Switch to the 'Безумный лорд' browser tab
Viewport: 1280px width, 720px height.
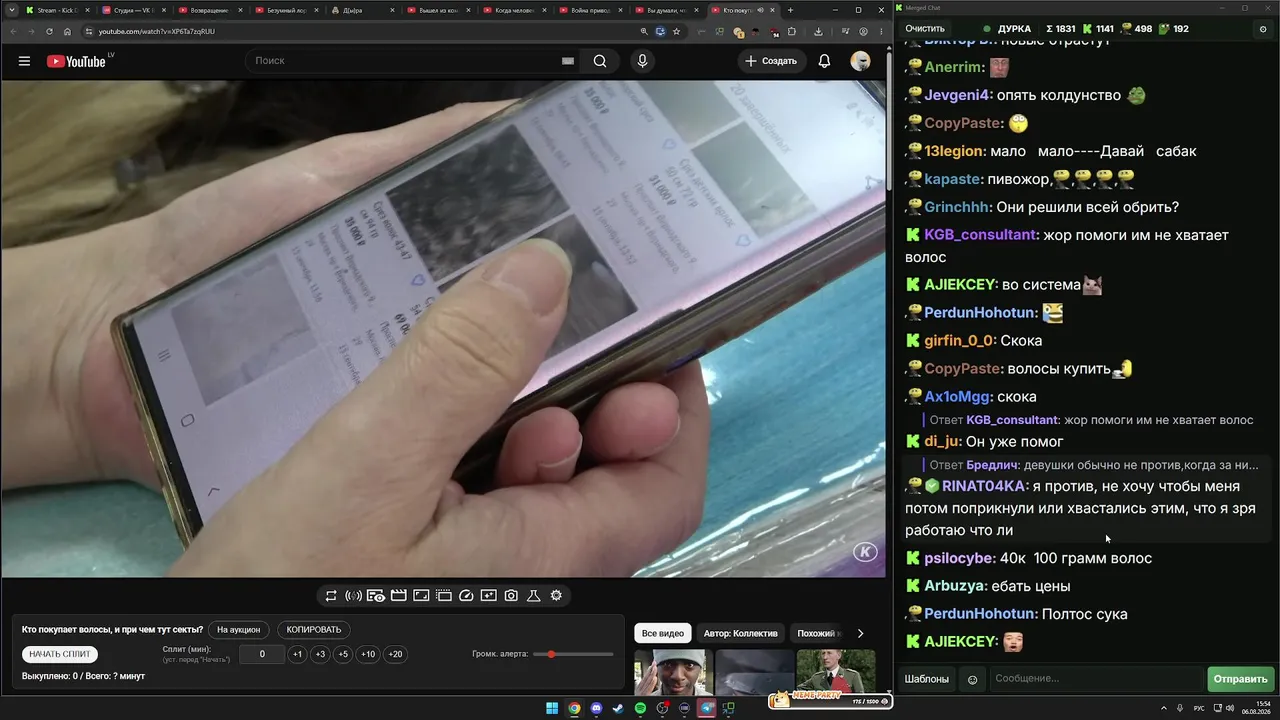click(286, 10)
